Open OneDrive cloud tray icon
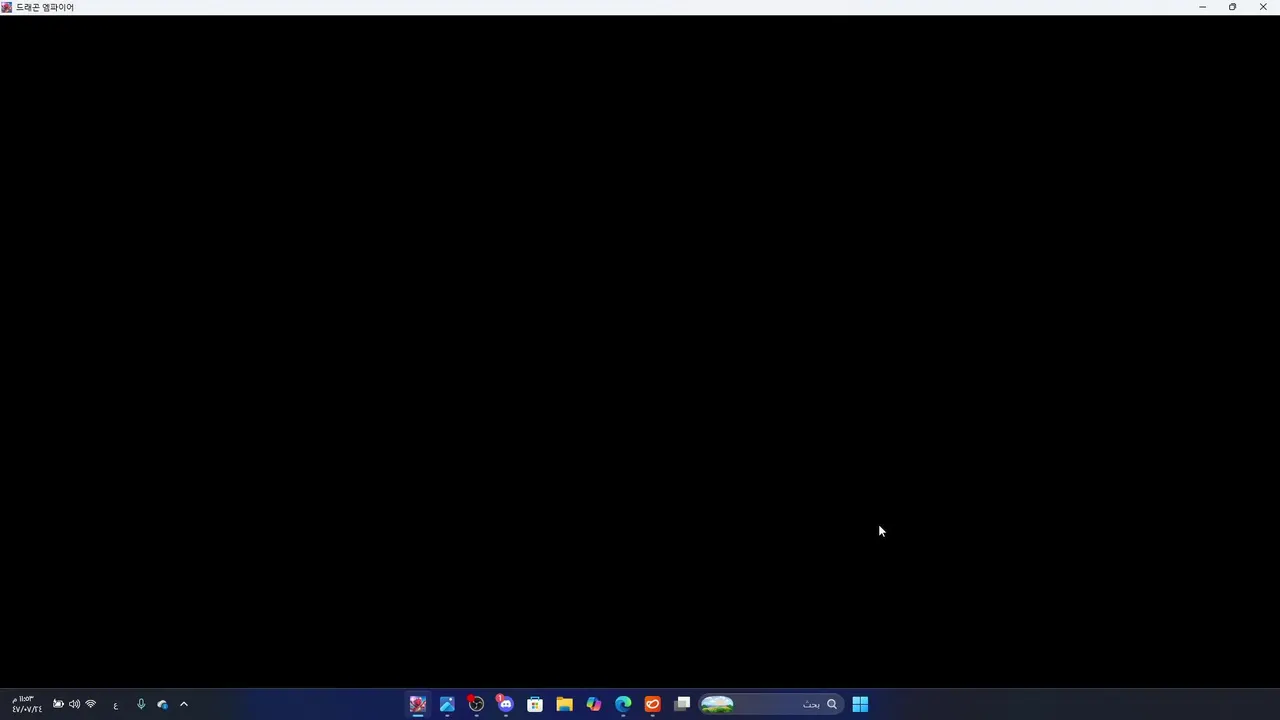This screenshot has height=720, width=1280. point(162,704)
